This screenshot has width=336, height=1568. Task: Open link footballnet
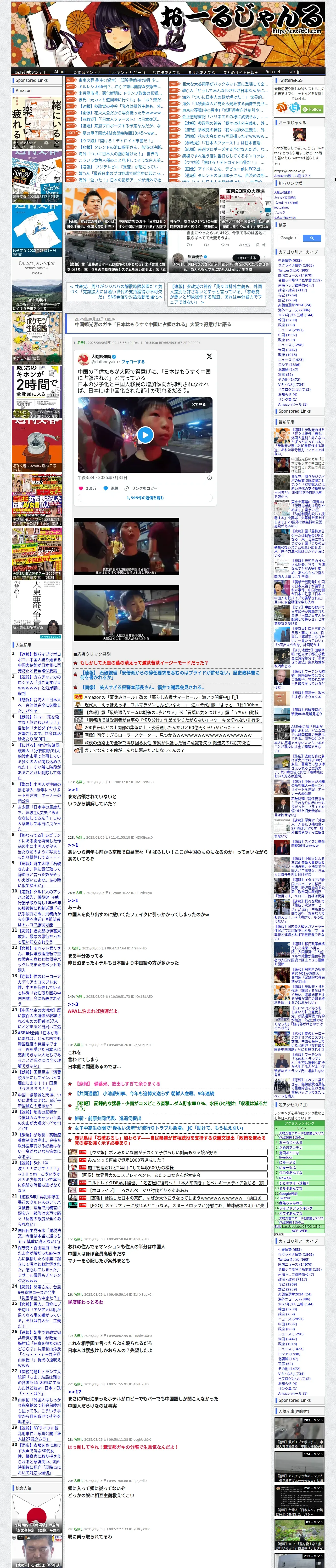(x=282, y=207)
